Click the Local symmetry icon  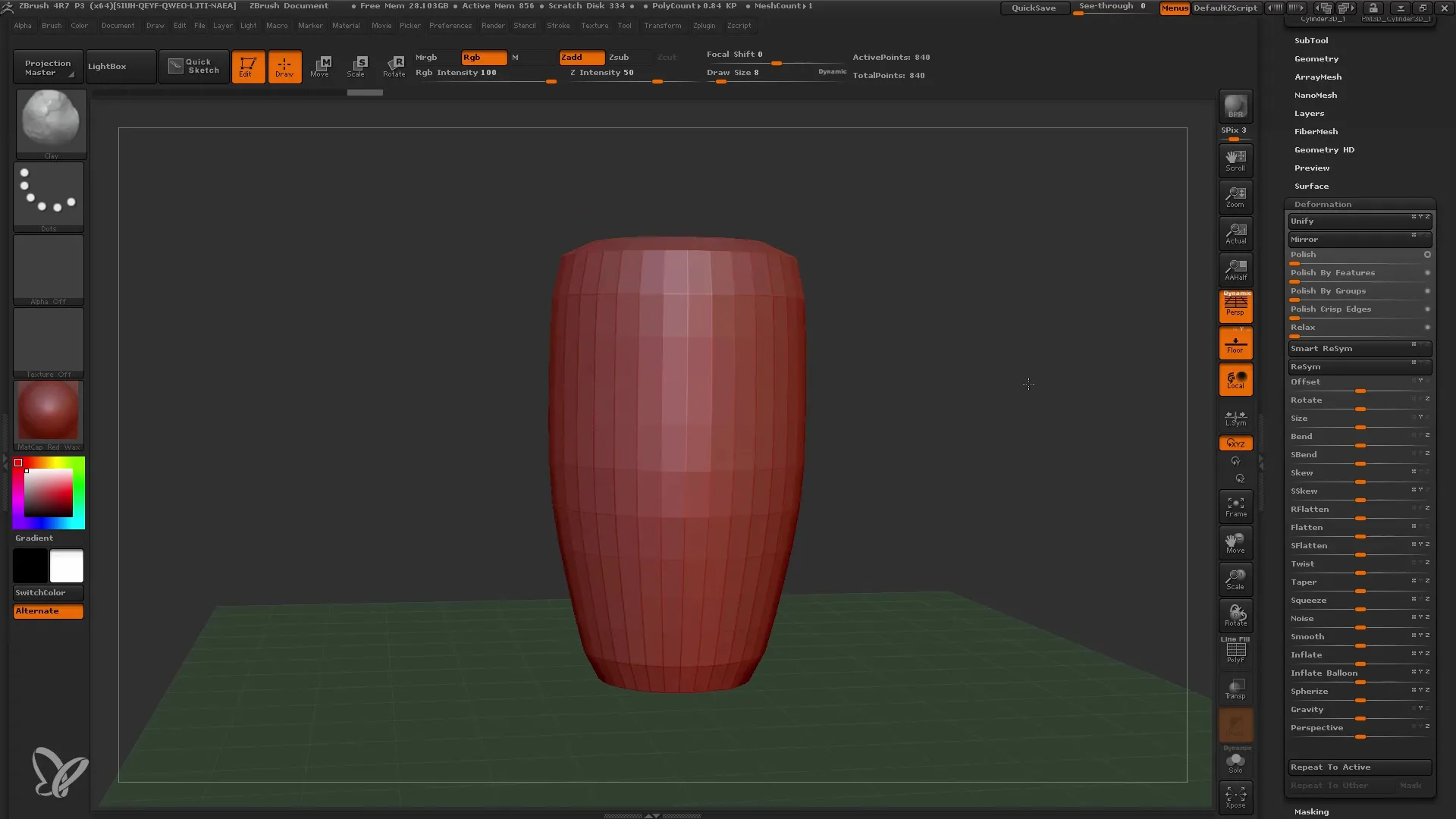(1234, 416)
